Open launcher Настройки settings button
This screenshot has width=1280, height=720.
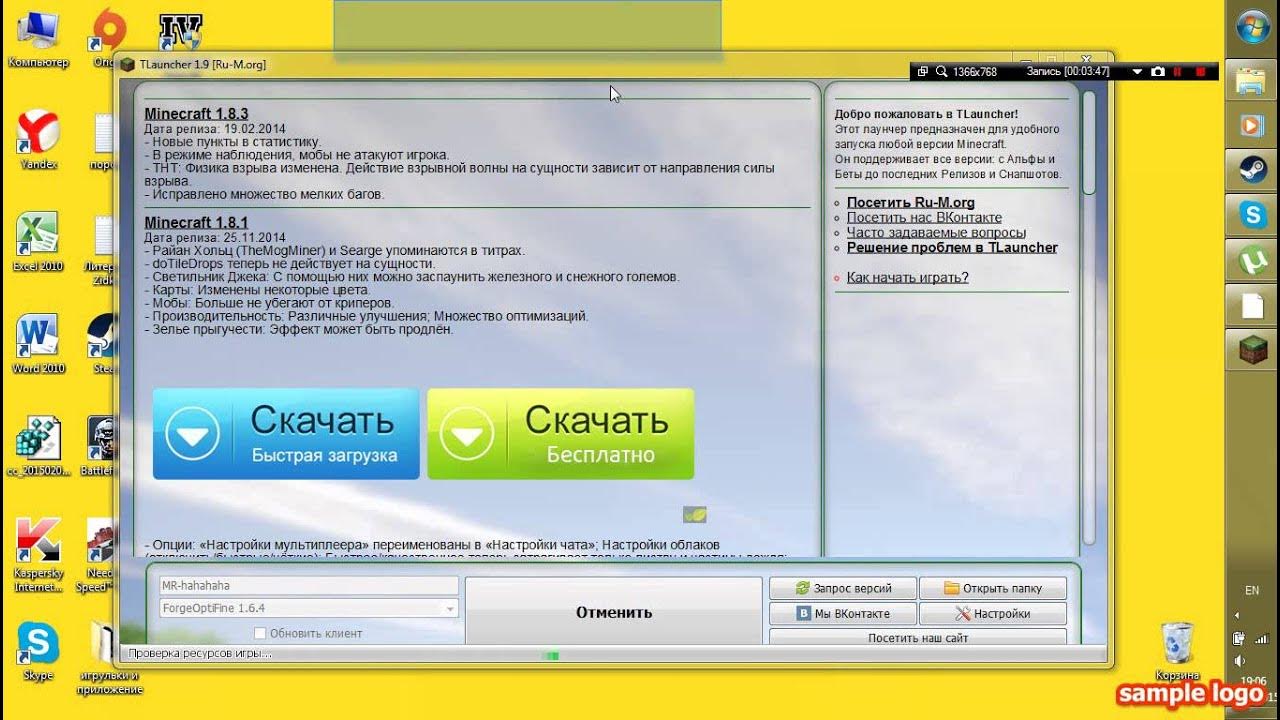tap(993, 614)
